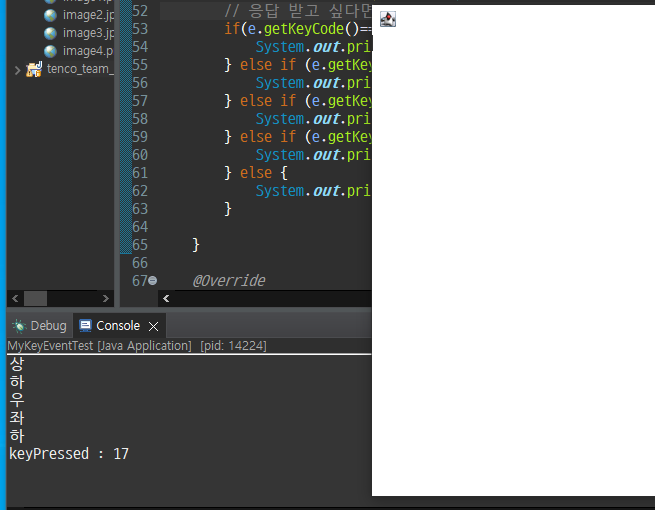
Task: Click the Console monitor icon
Action: [85, 325]
